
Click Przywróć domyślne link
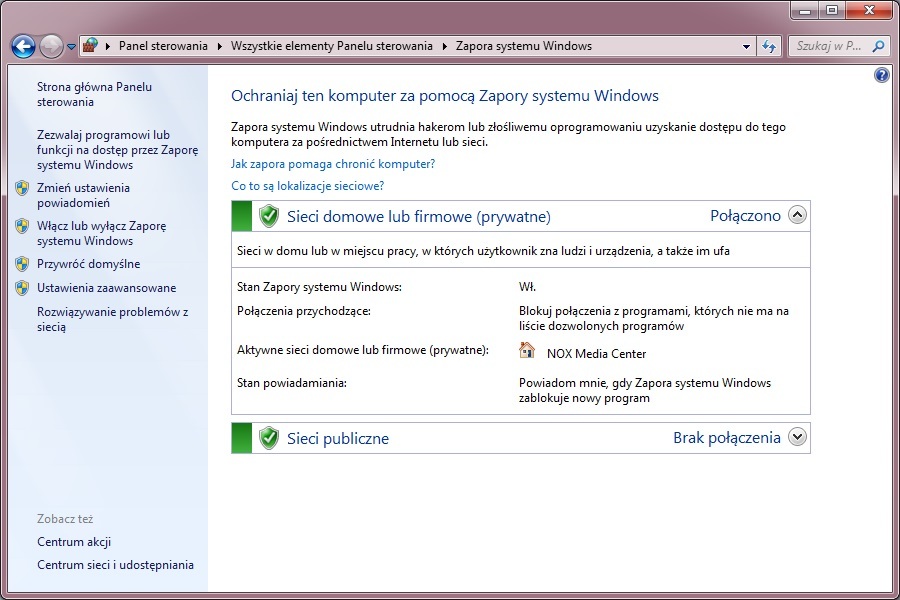click(x=88, y=264)
